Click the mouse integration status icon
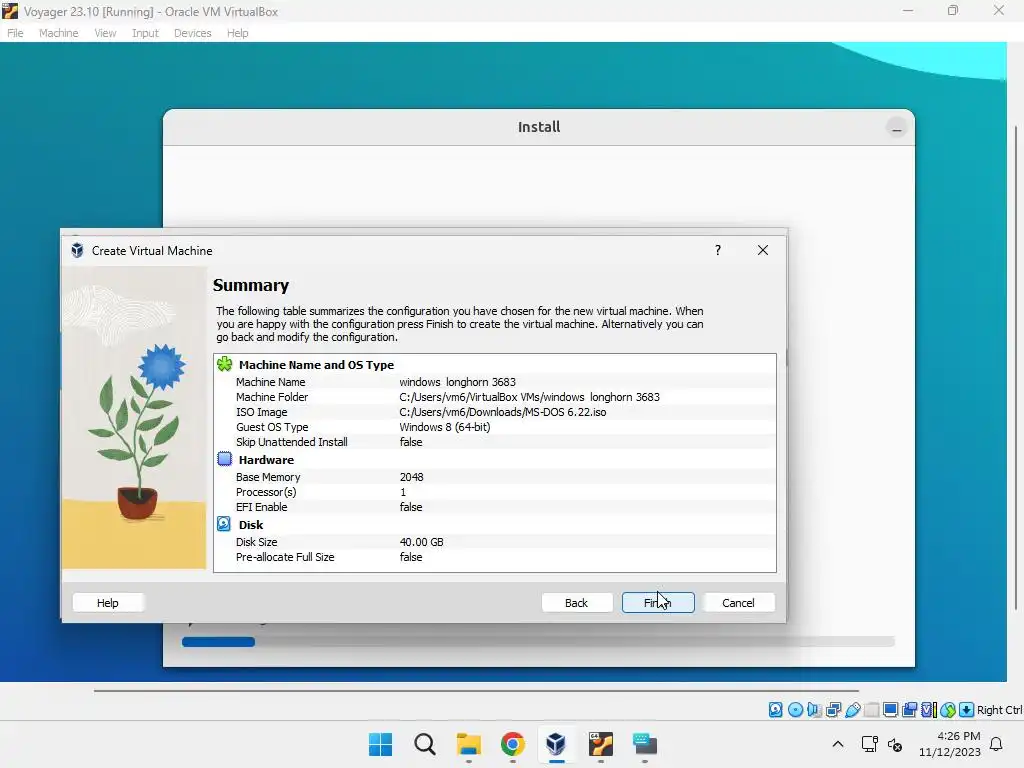This screenshot has width=1024, height=768. [948, 710]
